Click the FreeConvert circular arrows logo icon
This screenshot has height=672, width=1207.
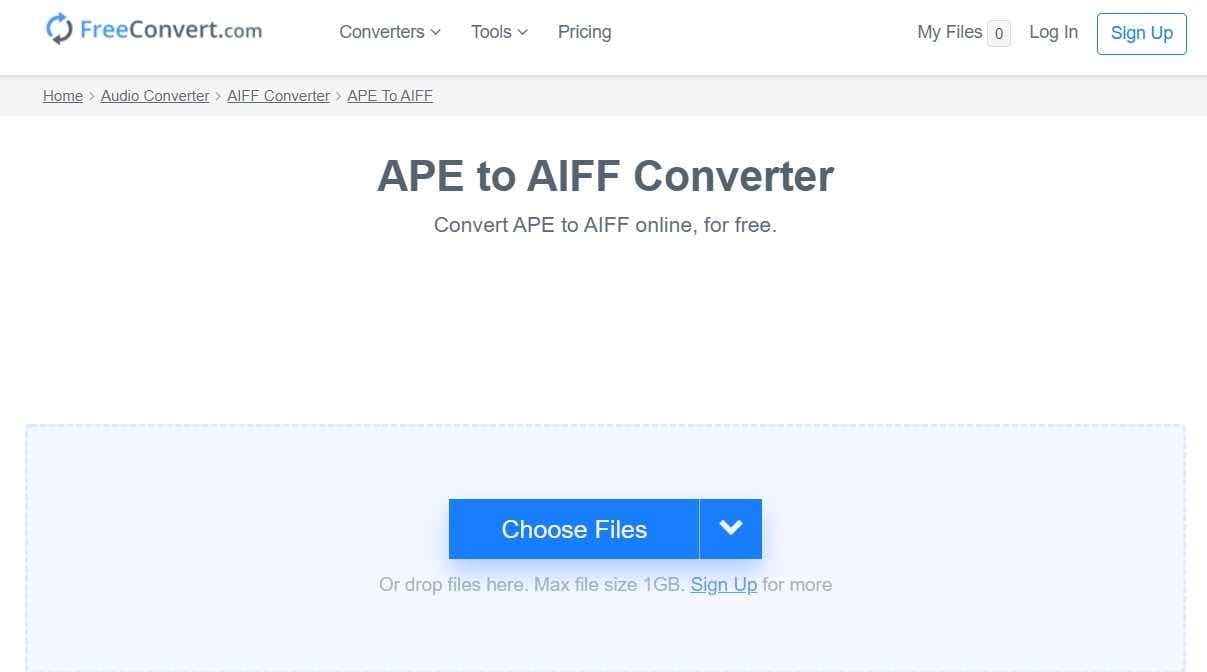coord(60,29)
